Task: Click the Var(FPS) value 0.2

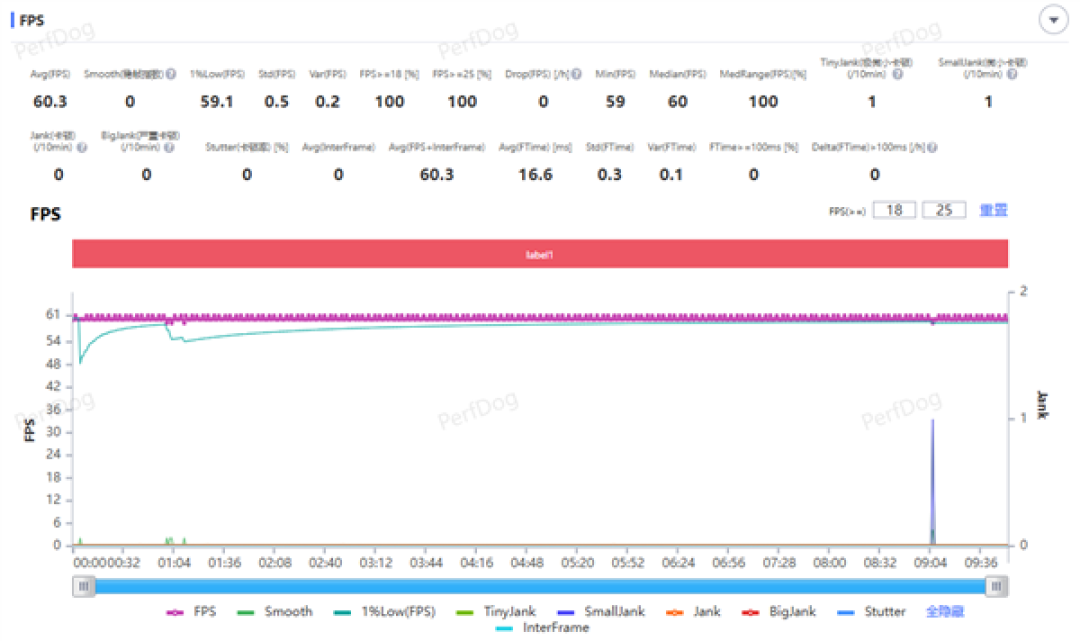Action: pyautogui.click(x=327, y=102)
